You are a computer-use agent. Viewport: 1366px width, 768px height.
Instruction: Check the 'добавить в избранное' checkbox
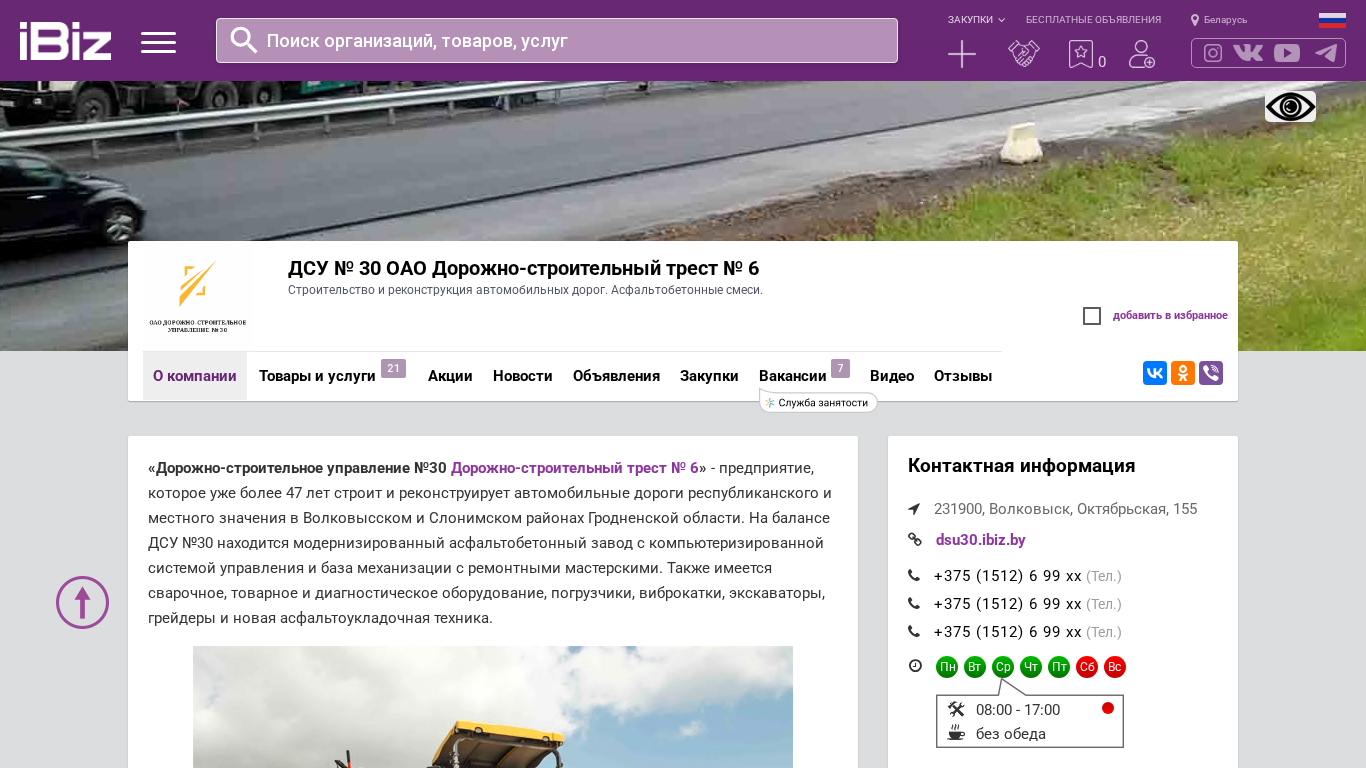click(1092, 316)
